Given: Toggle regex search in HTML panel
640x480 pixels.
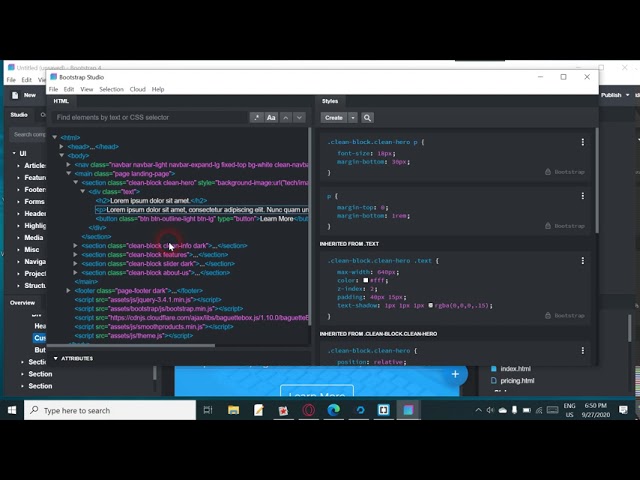Looking at the screenshot, I should click(x=257, y=118).
